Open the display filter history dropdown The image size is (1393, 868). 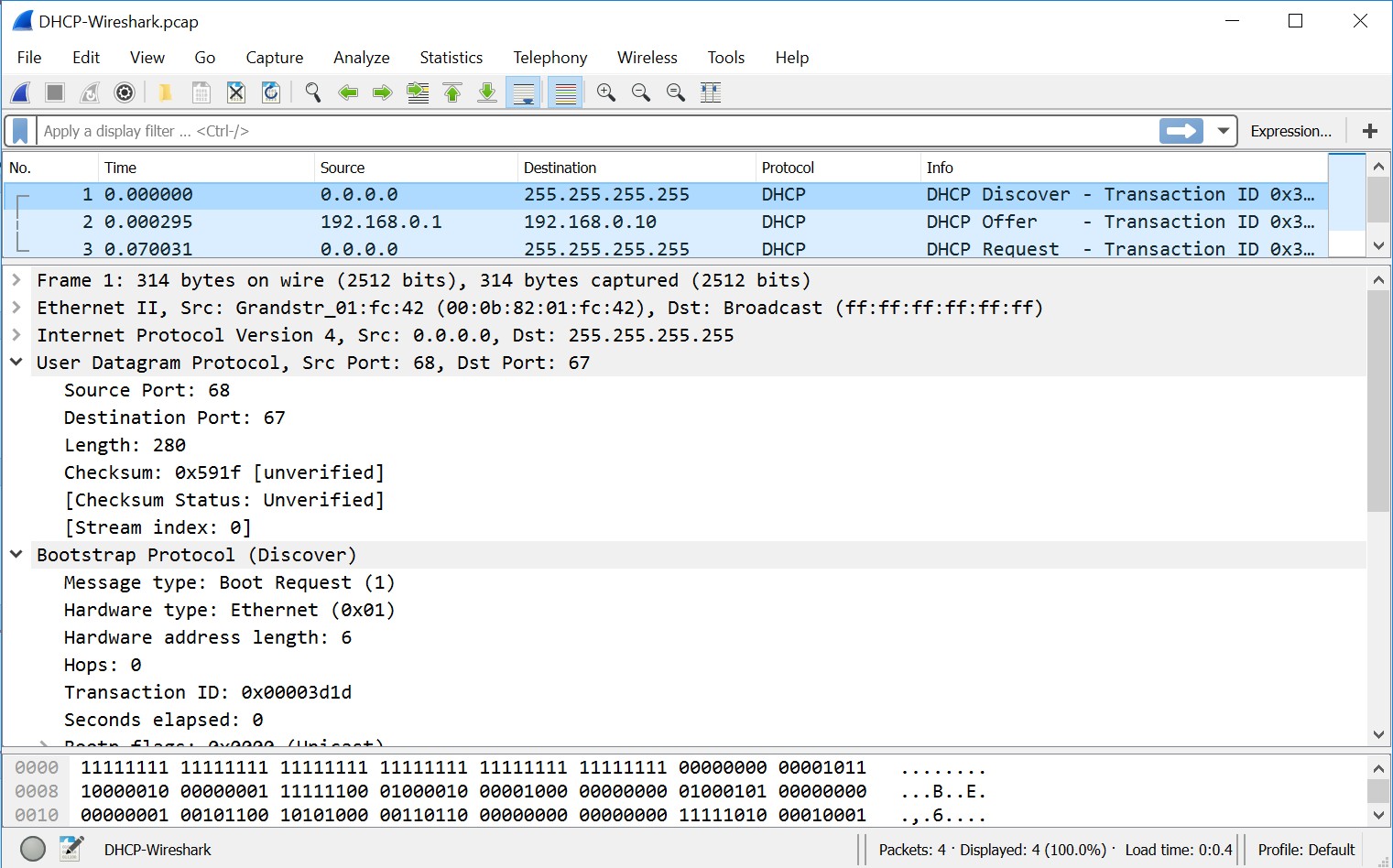1223,131
